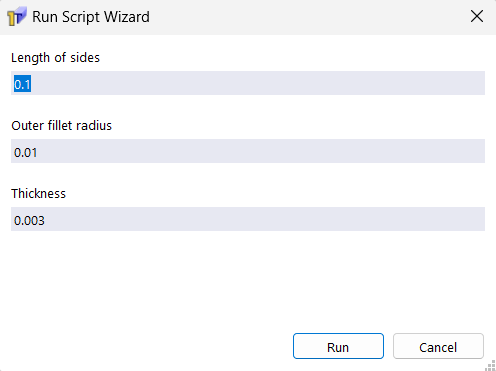
Task: Grab the dialog resize grip corner
Action: 490,366
